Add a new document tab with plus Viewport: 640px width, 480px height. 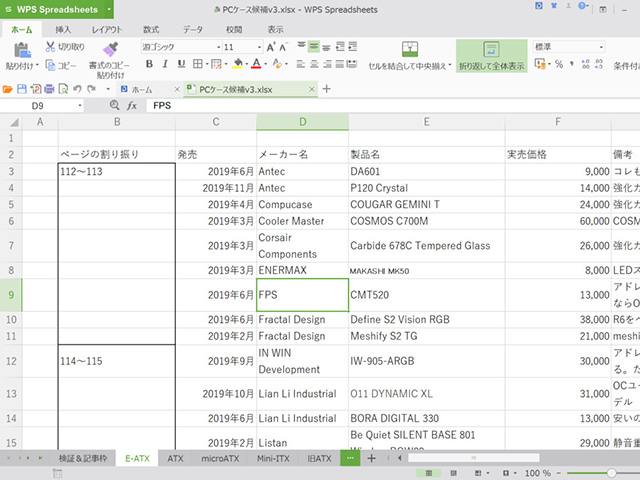point(327,89)
